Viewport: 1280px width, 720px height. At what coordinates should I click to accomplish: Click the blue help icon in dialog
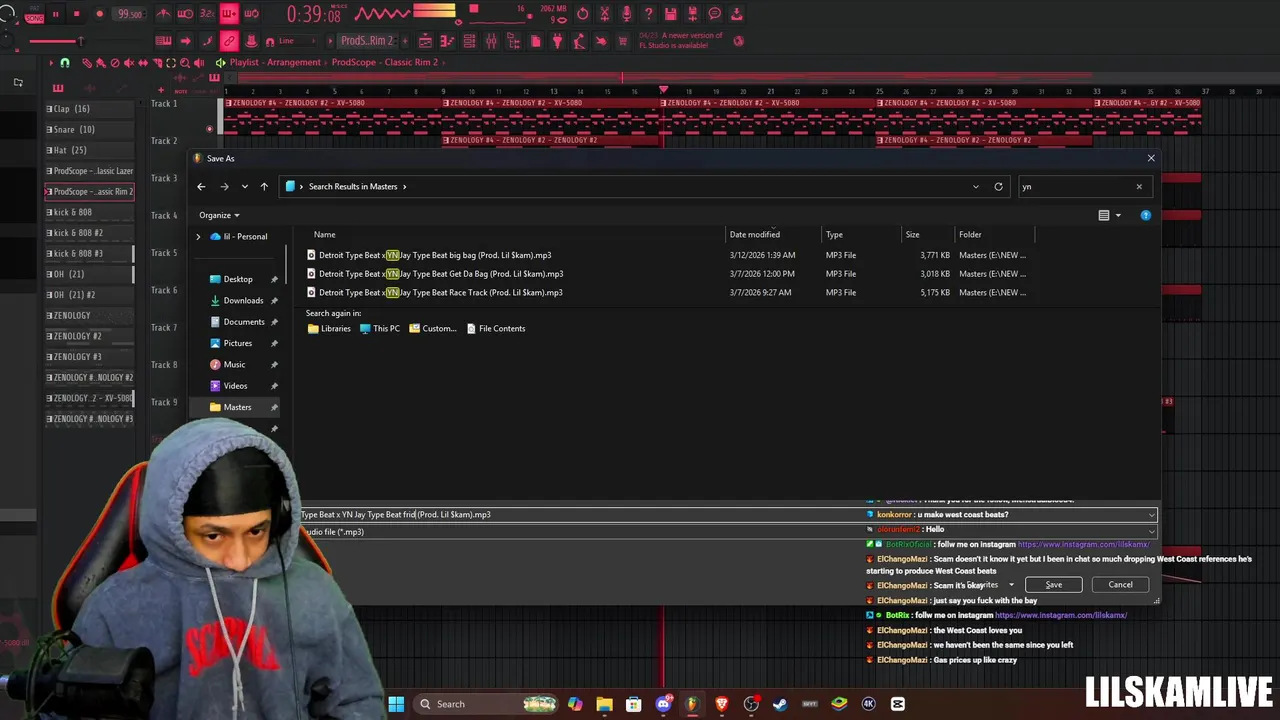click(x=1146, y=215)
